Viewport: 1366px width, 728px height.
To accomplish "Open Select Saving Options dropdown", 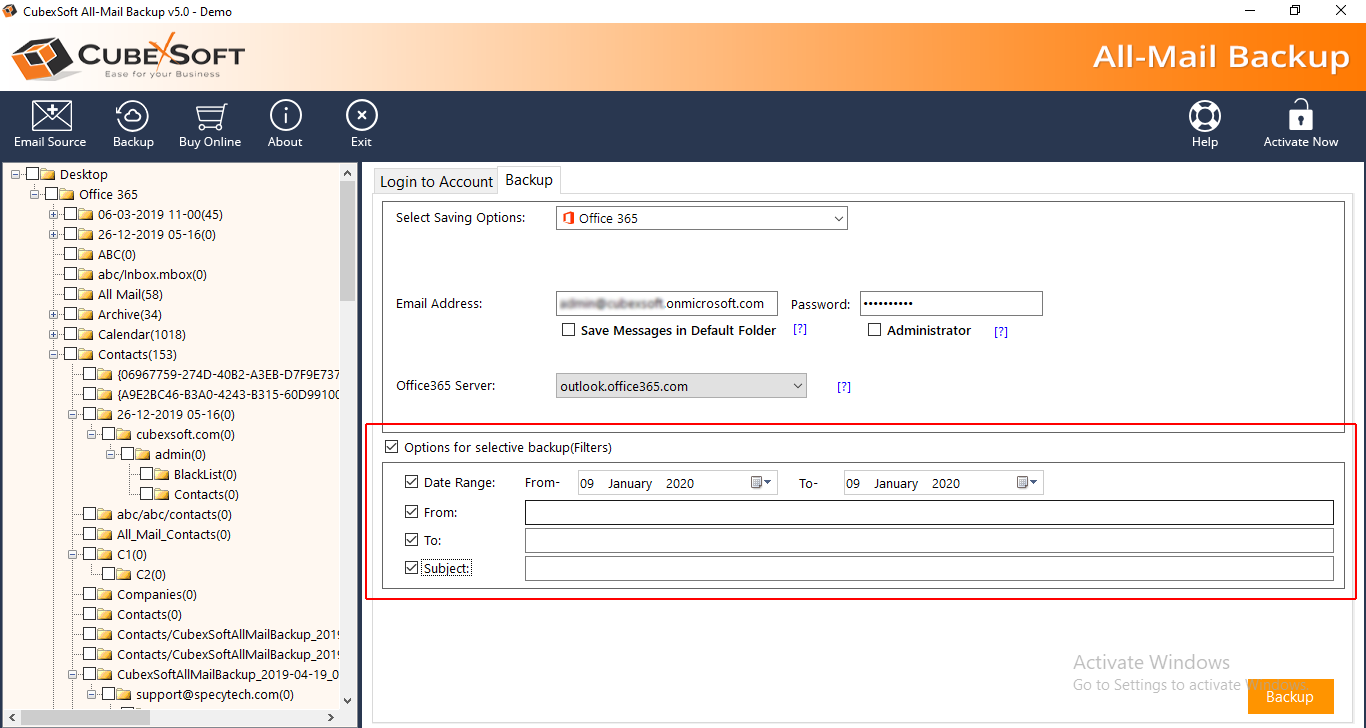I will click(x=701, y=218).
